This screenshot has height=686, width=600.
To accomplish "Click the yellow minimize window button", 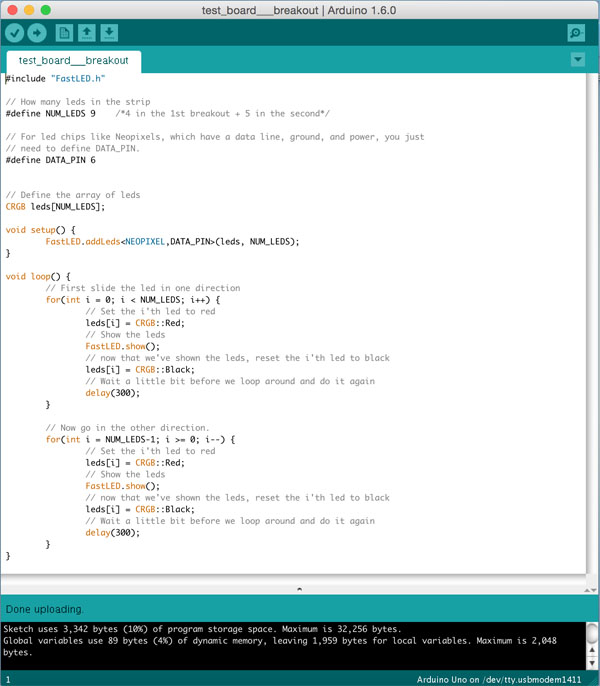I will pyautogui.click(x=29, y=10).
